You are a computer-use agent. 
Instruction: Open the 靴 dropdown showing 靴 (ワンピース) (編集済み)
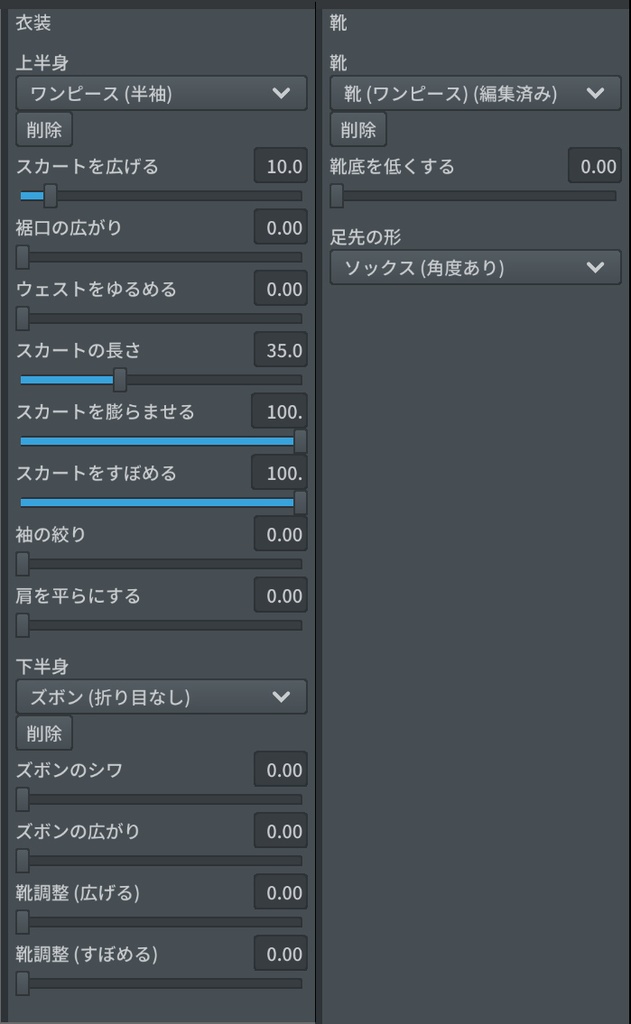475,93
